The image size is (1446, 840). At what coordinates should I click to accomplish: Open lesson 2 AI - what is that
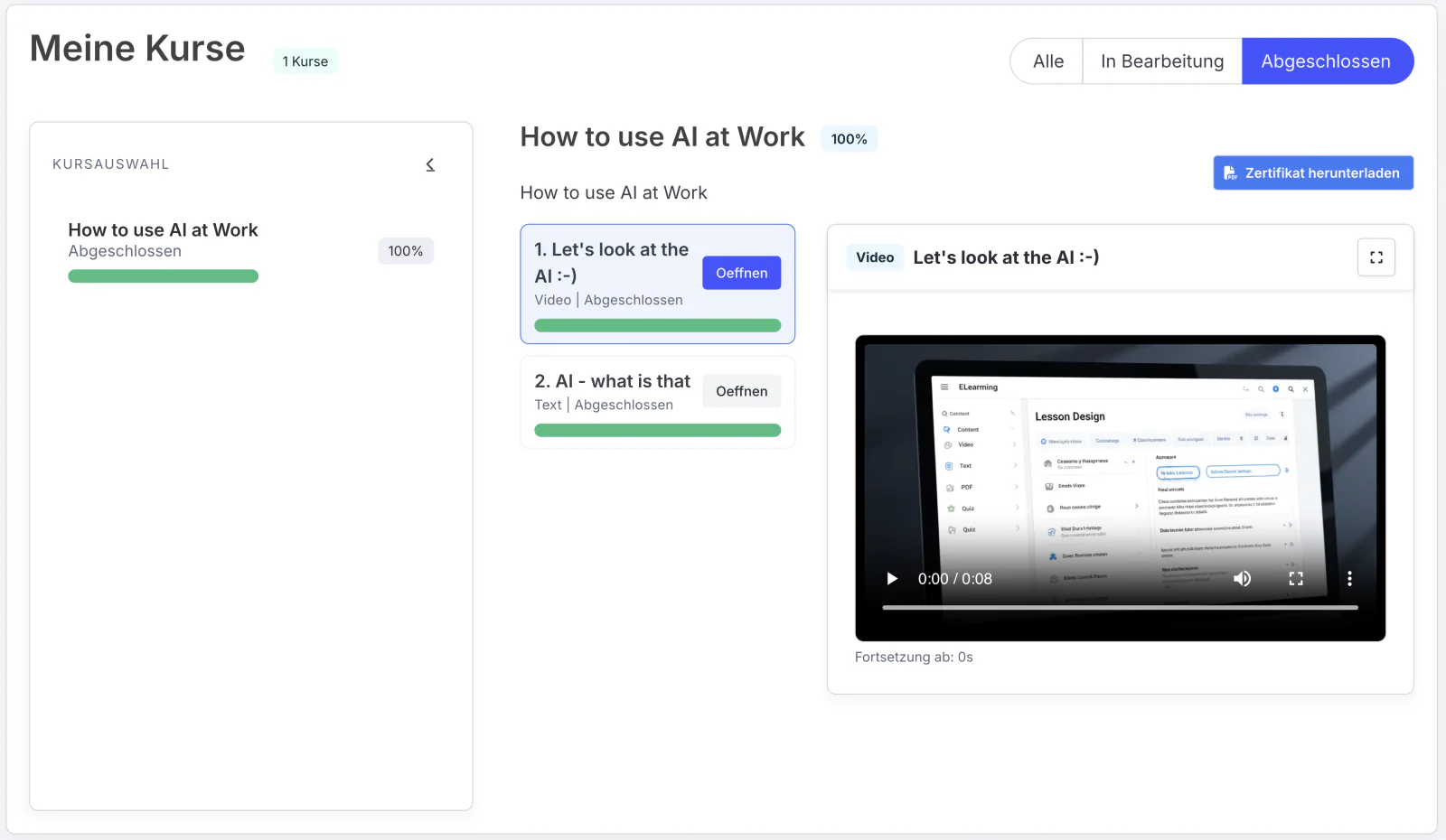click(x=742, y=391)
